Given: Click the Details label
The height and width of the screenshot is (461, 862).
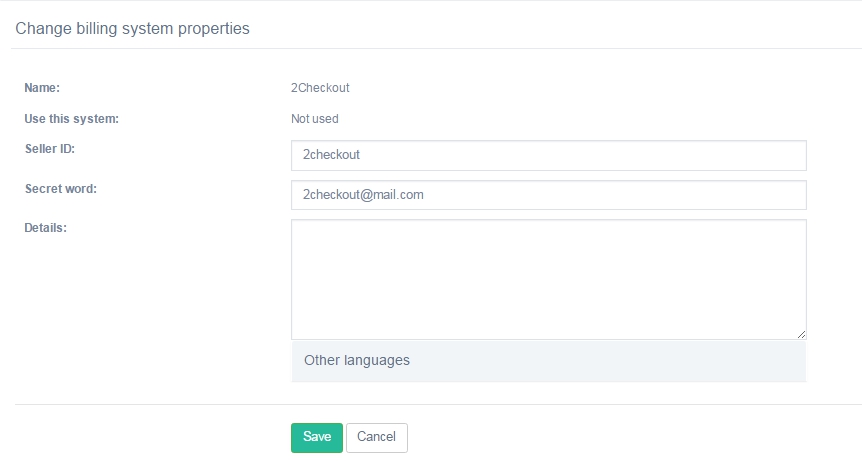Looking at the screenshot, I should pos(45,228).
